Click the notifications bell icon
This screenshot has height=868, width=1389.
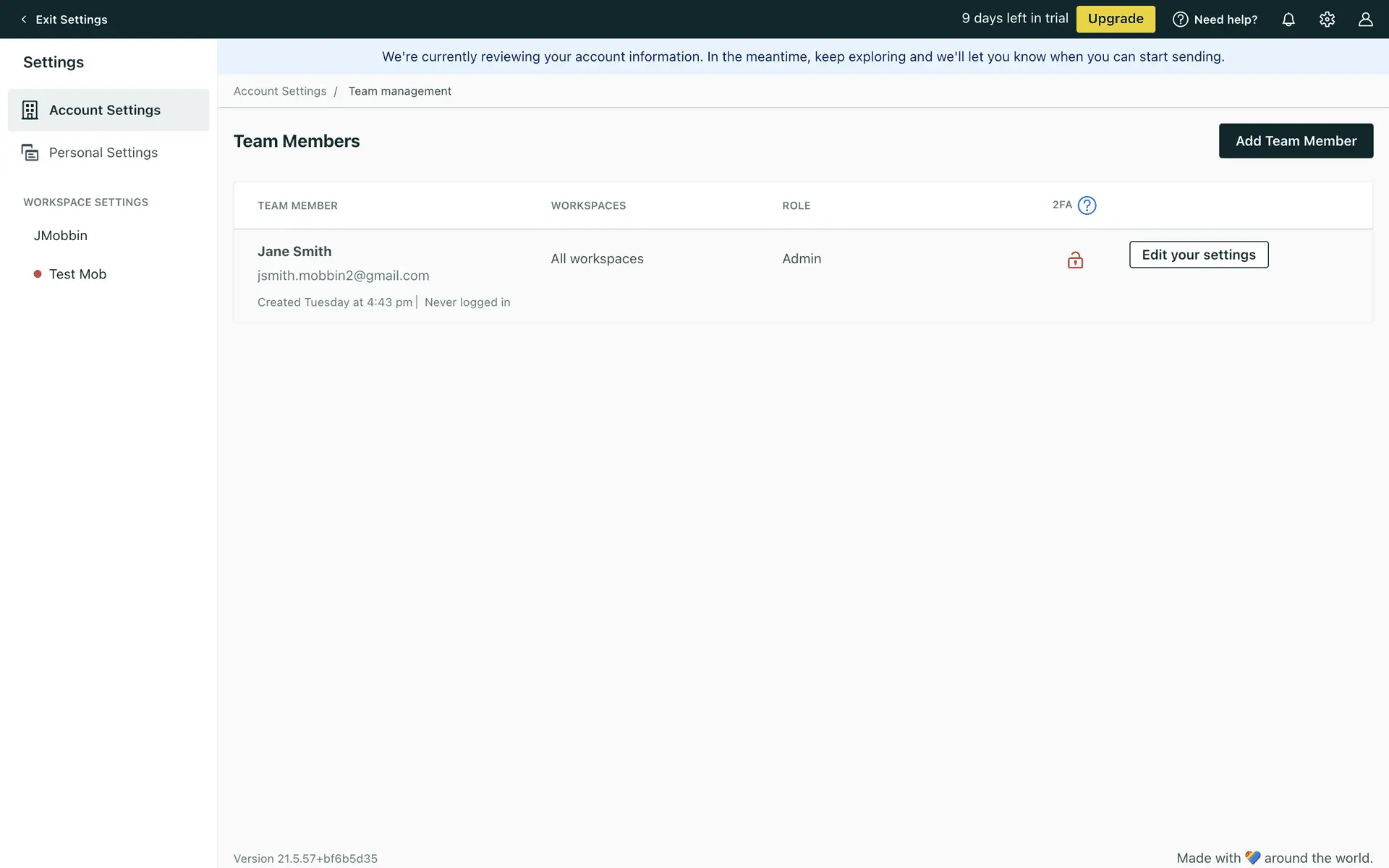[x=1288, y=20]
